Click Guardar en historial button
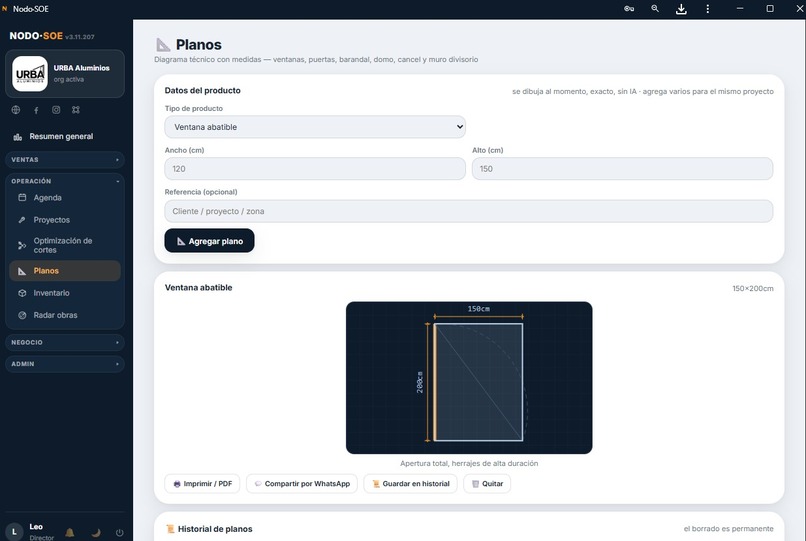The width and height of the screenshot is (806, 541). point(410,484)
